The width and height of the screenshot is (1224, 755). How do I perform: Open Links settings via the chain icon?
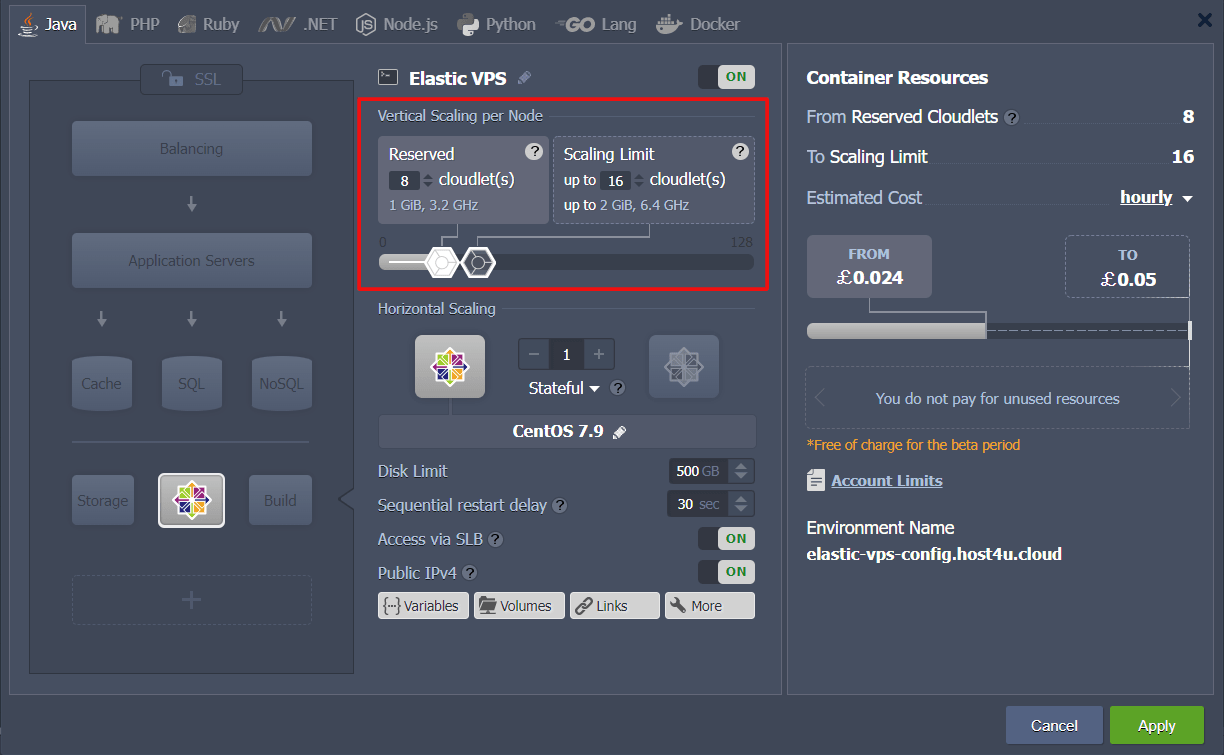(x=614, y=605)
